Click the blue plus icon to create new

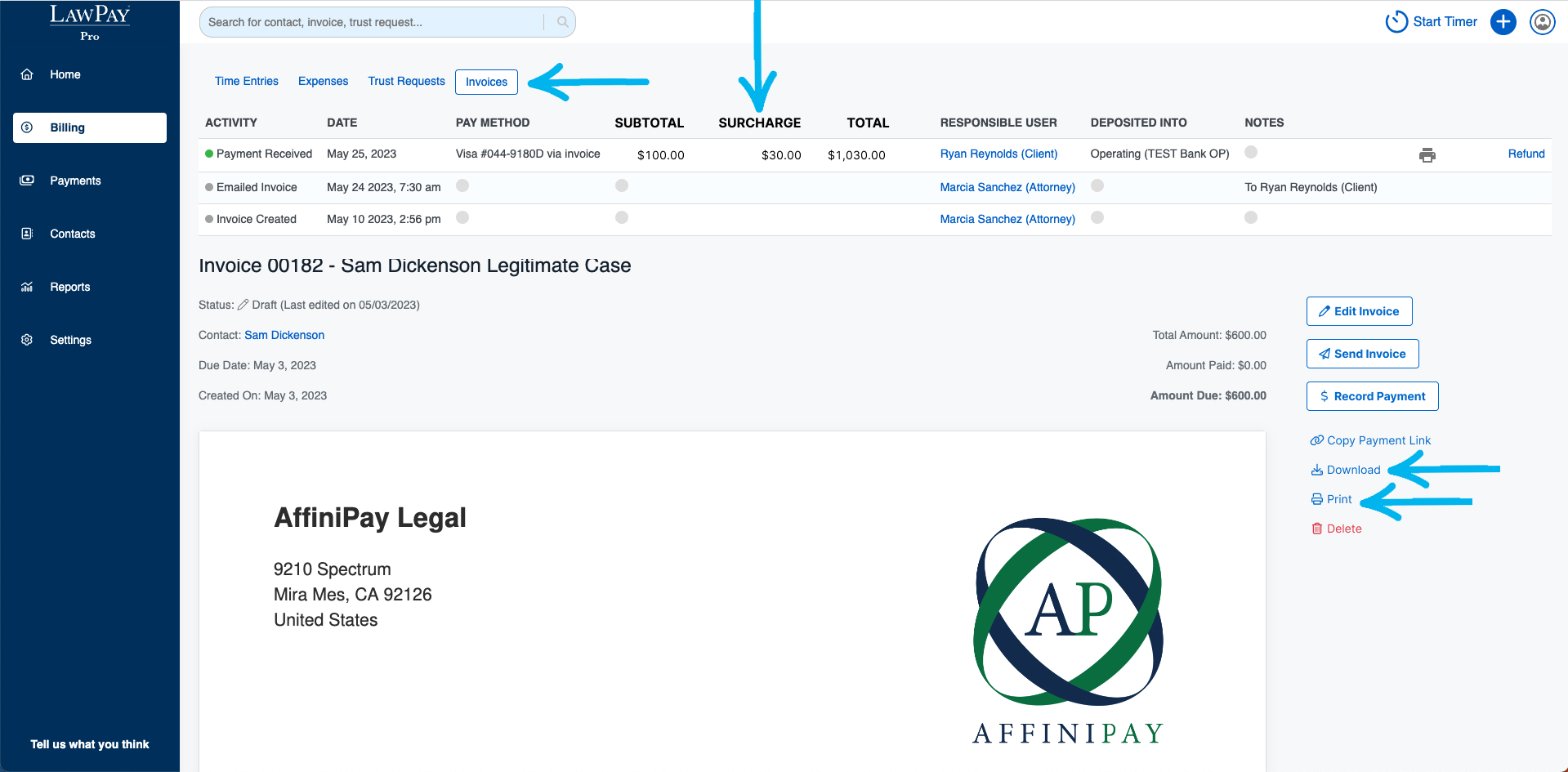coord(1503,21)
